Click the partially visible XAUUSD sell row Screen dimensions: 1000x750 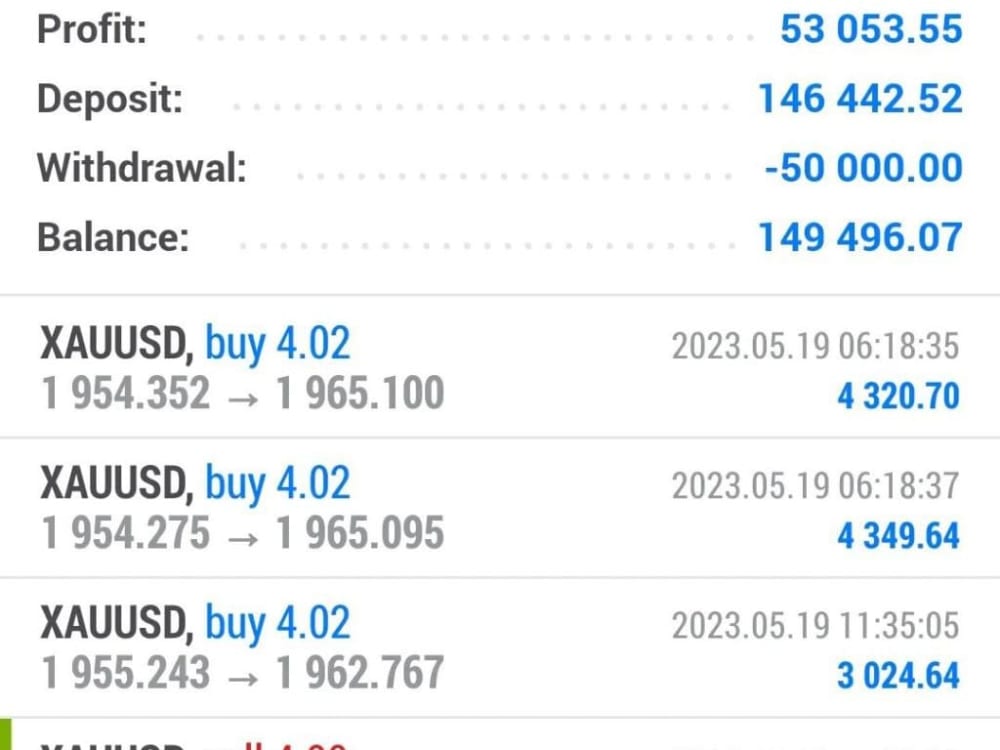point(200,744)
